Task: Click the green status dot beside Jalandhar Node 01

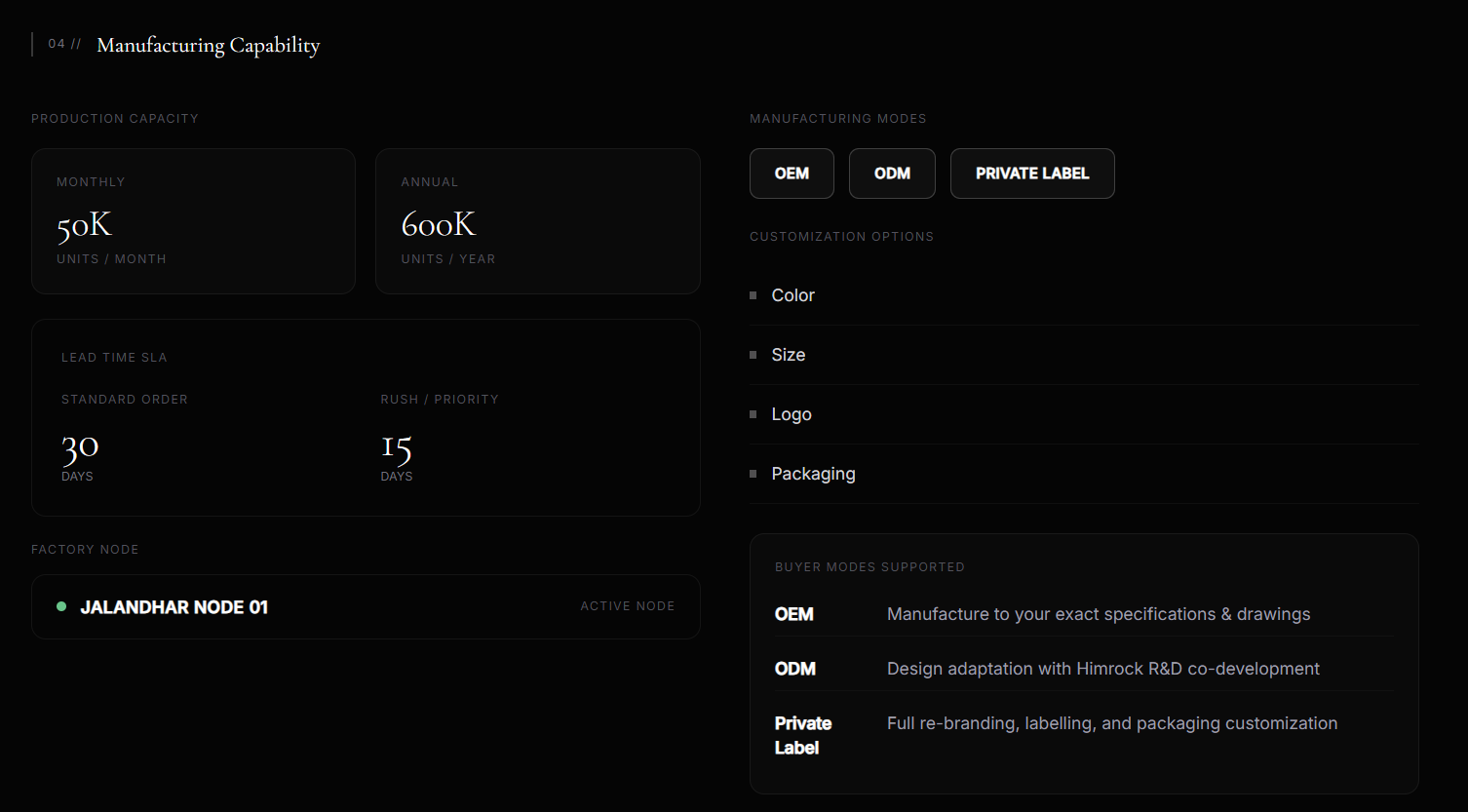Action: coord(61,606)
